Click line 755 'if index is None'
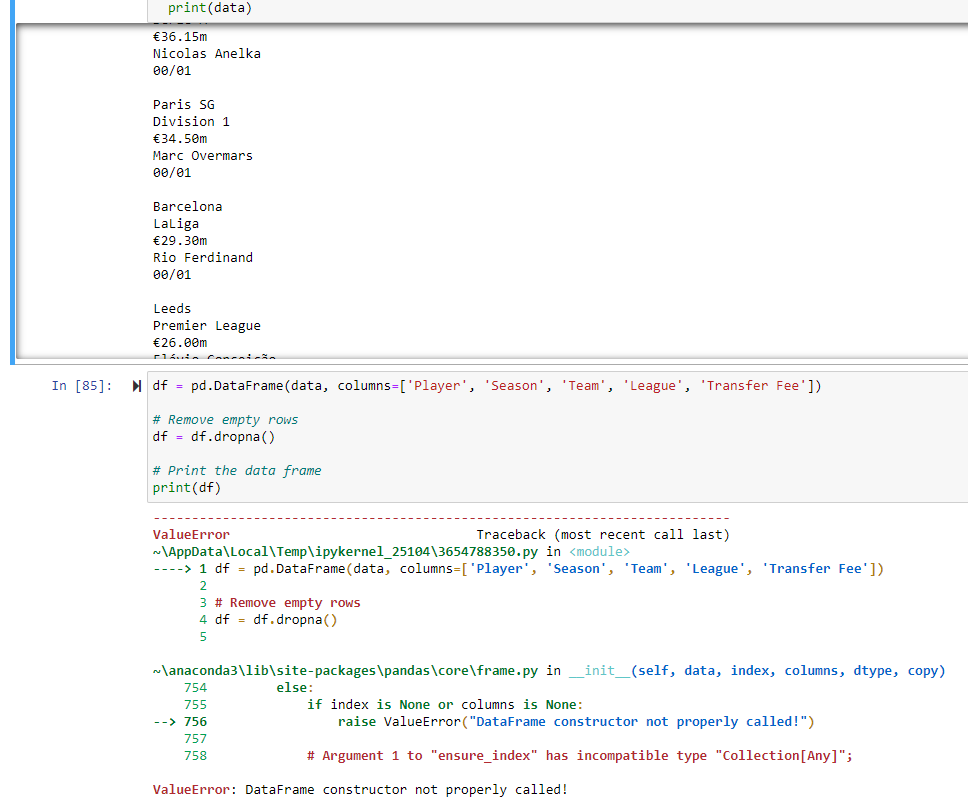 click(x=383, y=705)
